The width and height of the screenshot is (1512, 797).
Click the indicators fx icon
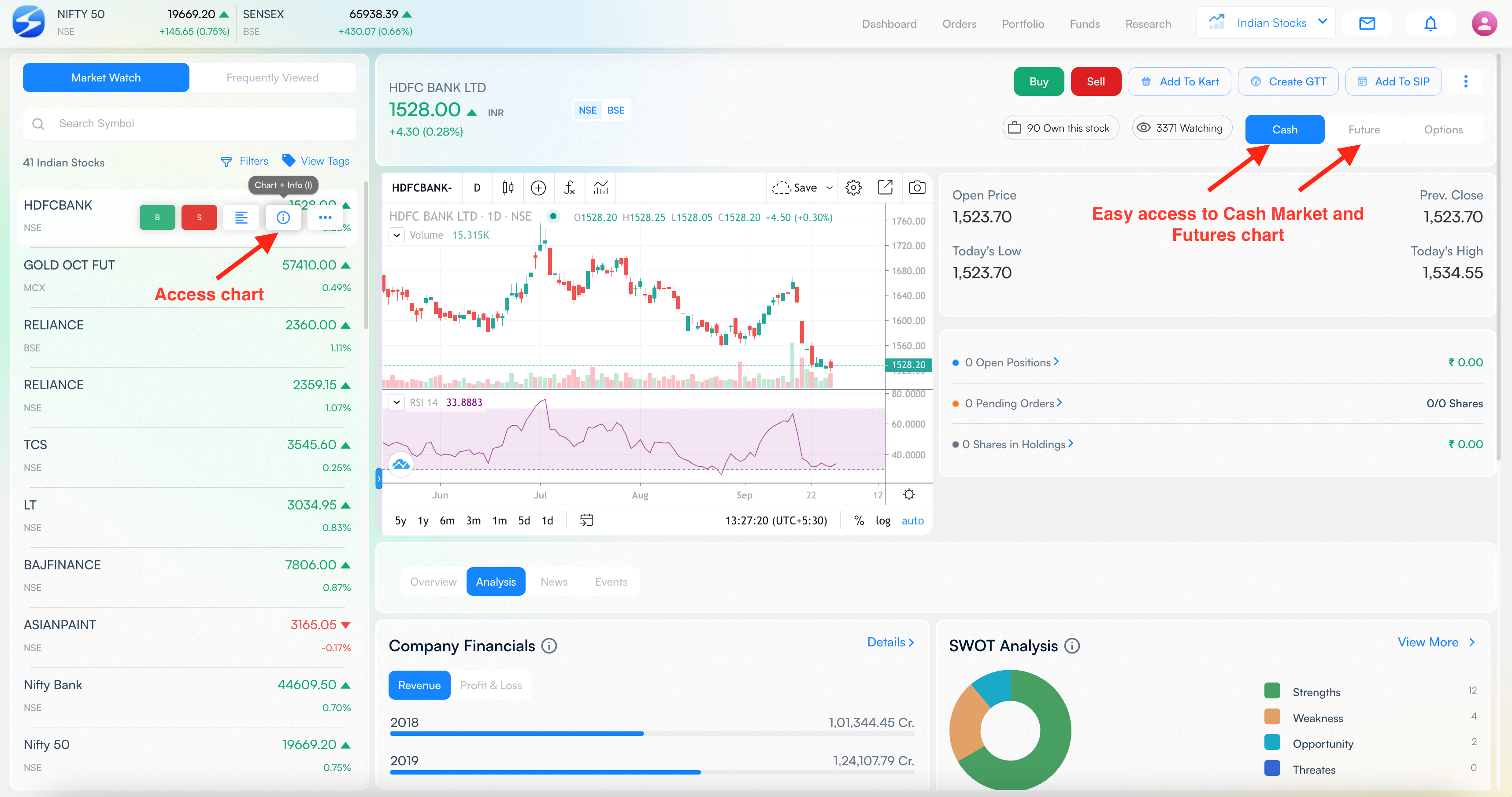[569, 188]
